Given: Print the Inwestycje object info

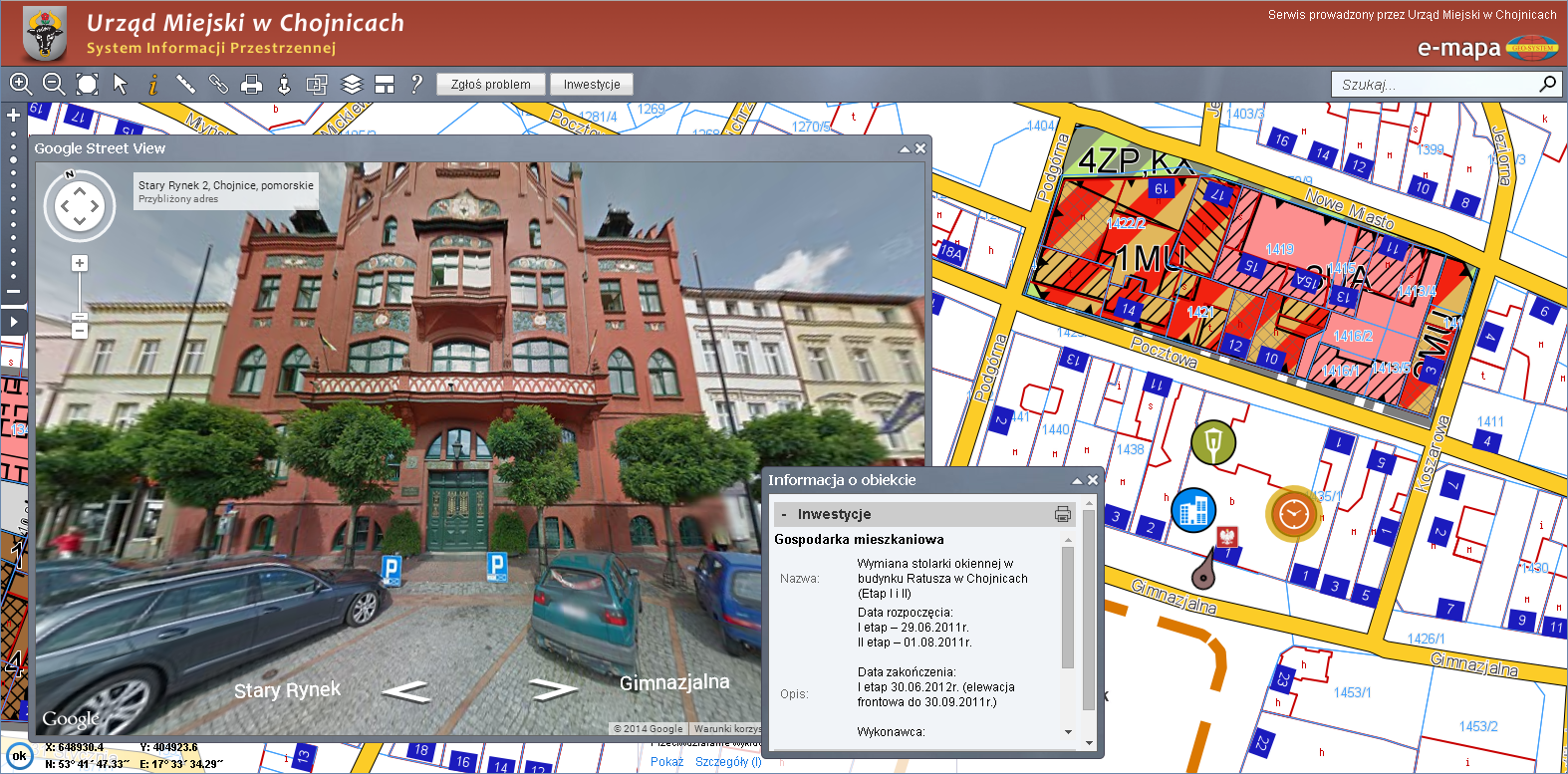Looking at the screenshot, I should (1063, 514).
